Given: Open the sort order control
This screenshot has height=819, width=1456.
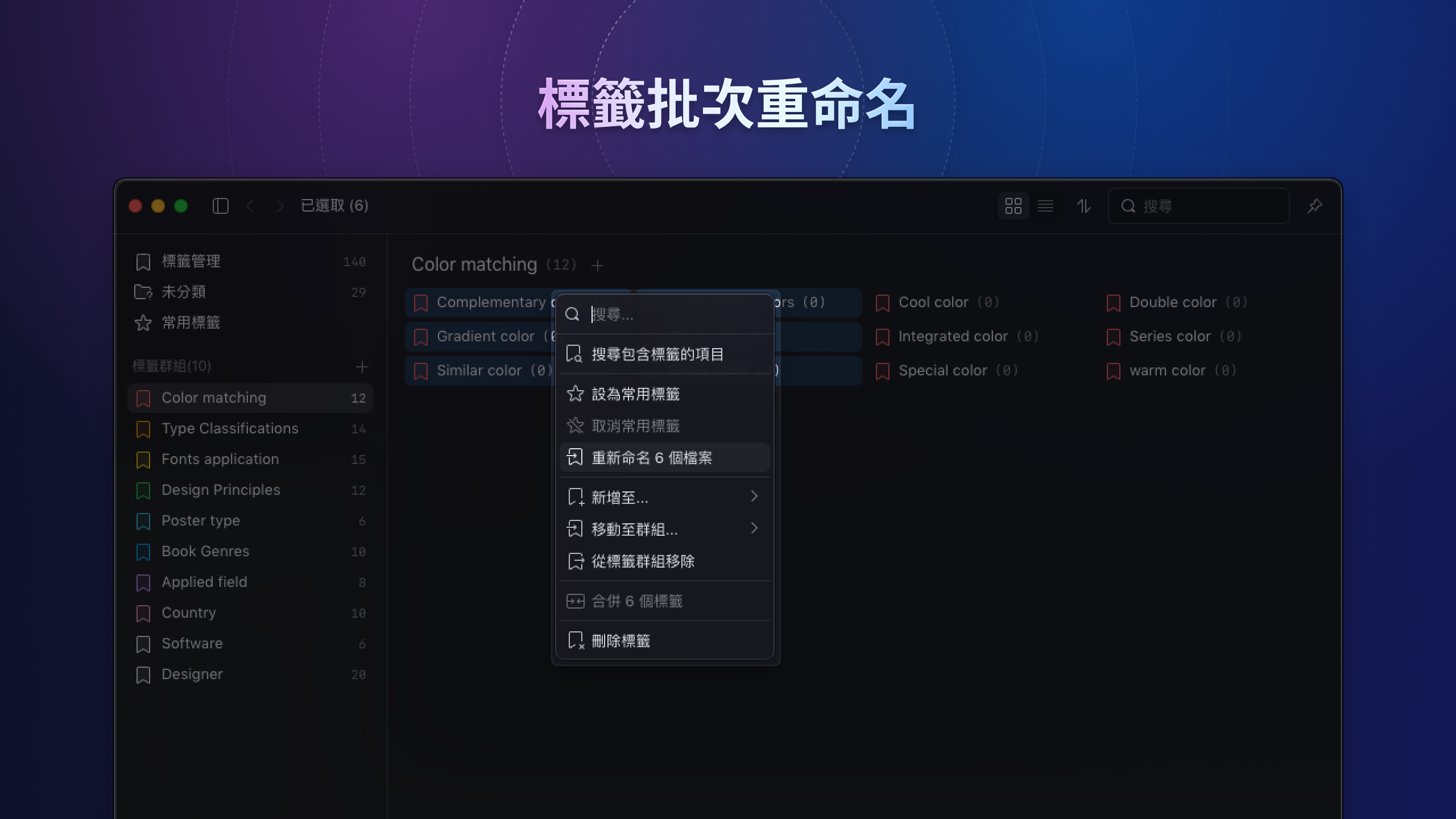Looking at the screenshot, I should click(x=1084, y=206).
